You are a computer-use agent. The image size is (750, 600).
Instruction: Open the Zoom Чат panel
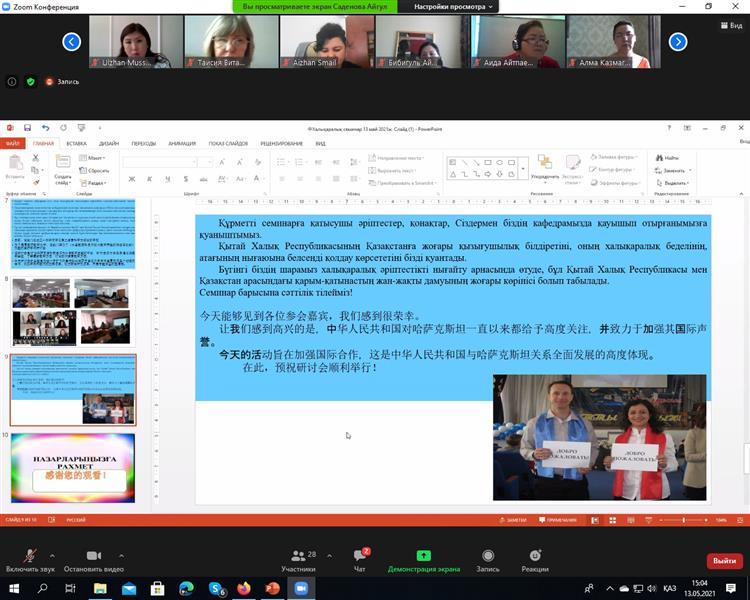point(359,556)
